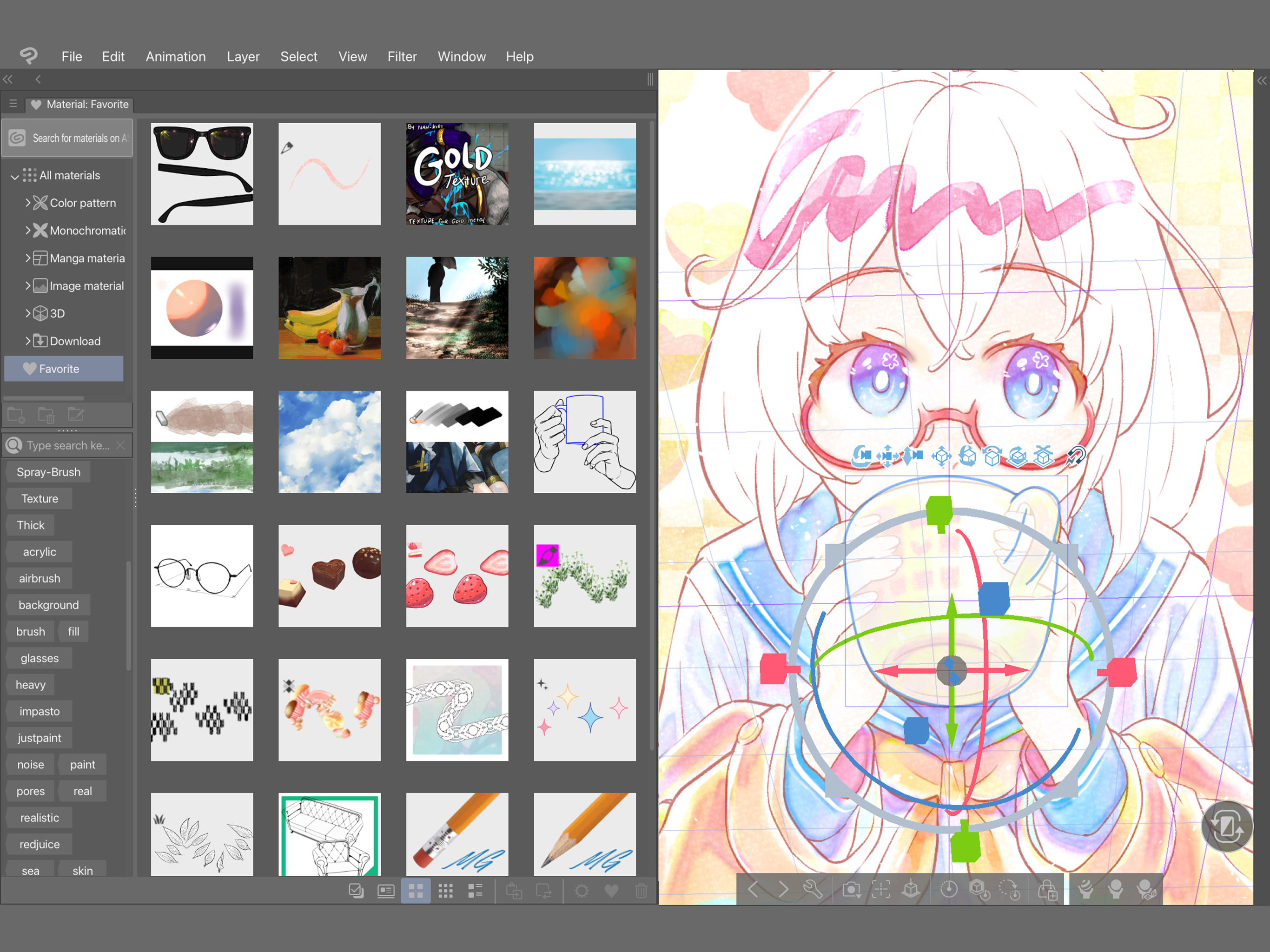Click the Search for materials on Assets button

click(x=67, y=138)
